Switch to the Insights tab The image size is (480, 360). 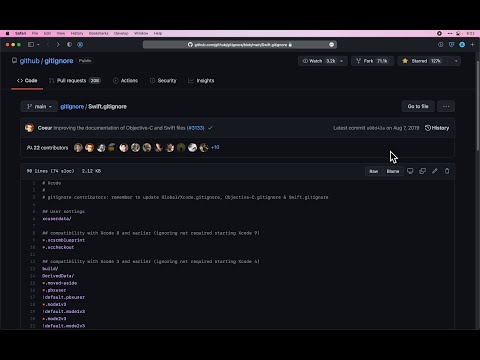[x=201, y=81]
